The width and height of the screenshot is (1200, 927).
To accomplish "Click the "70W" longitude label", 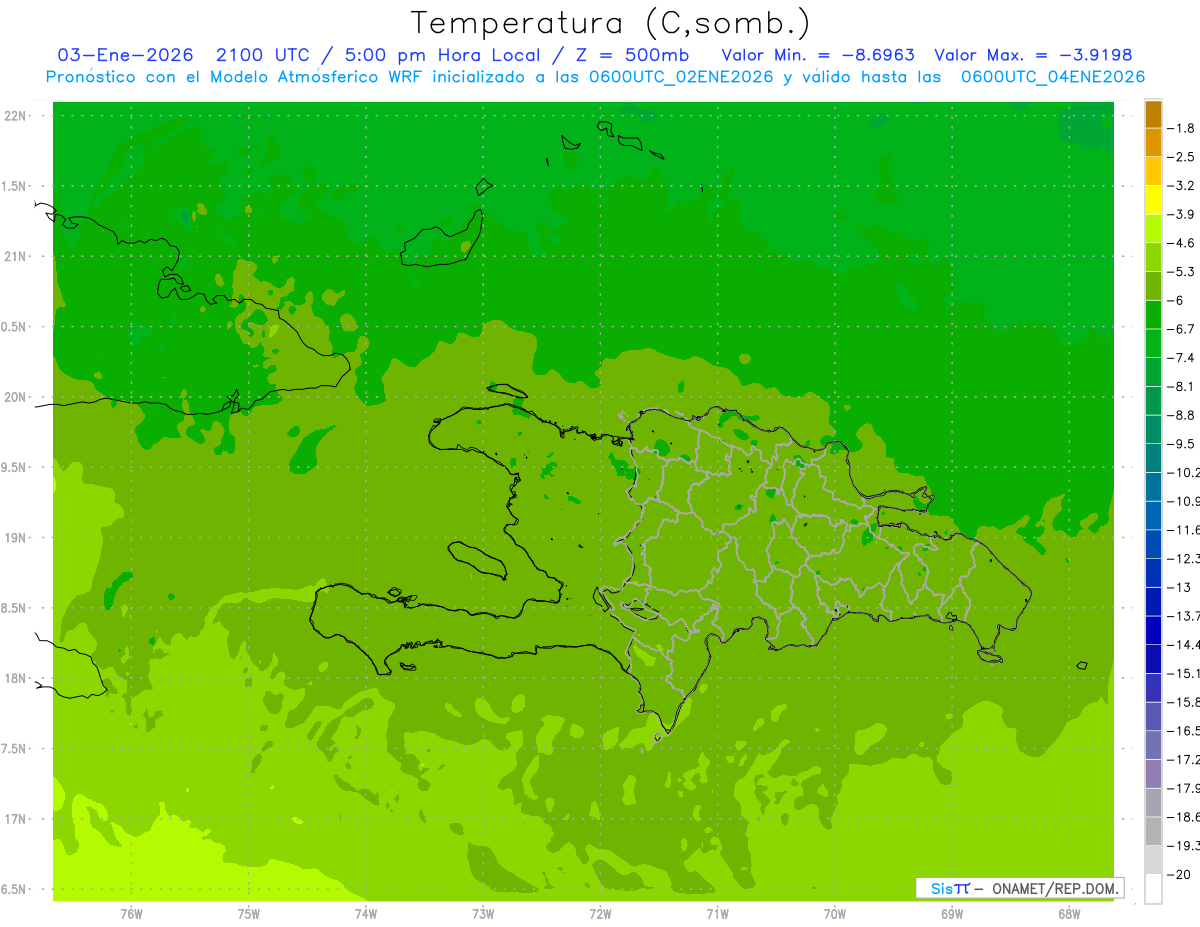I will 835,915.
